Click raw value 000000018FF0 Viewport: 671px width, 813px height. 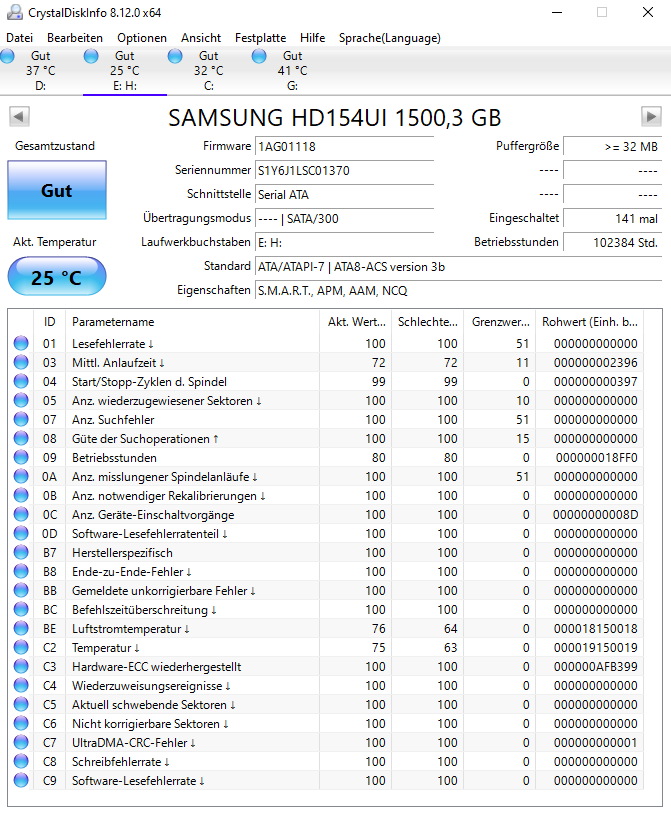[596, 458]
